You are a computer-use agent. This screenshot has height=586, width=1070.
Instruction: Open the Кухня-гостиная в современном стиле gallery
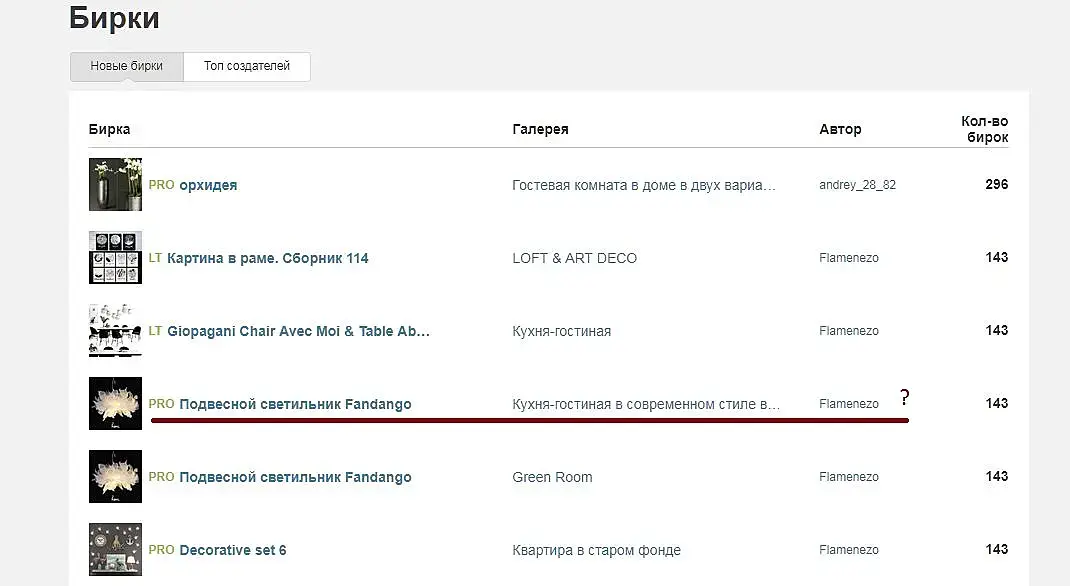click(x=645, y=404)
